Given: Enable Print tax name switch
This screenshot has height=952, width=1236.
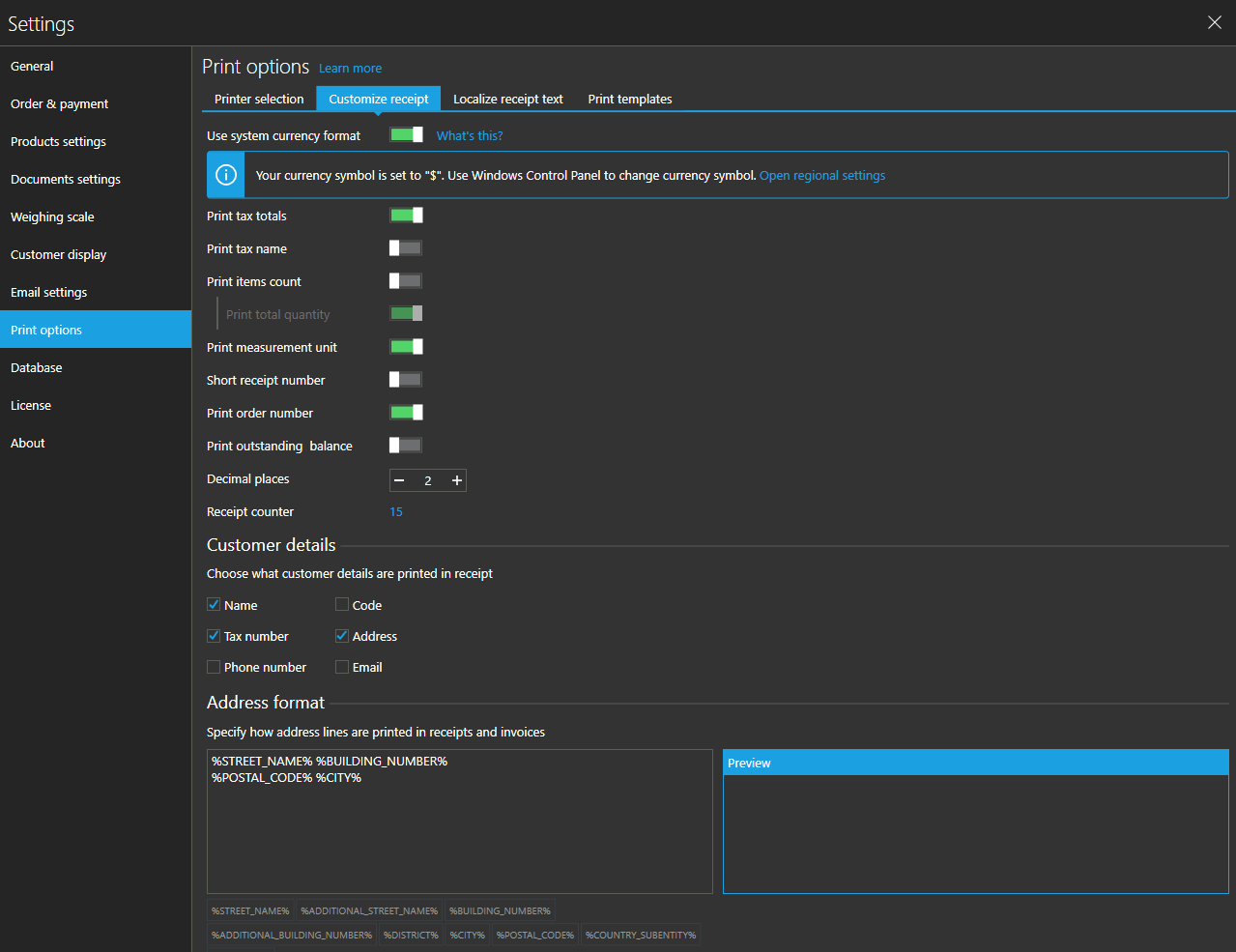Looking at the screenshot, I should click(406, 248).
